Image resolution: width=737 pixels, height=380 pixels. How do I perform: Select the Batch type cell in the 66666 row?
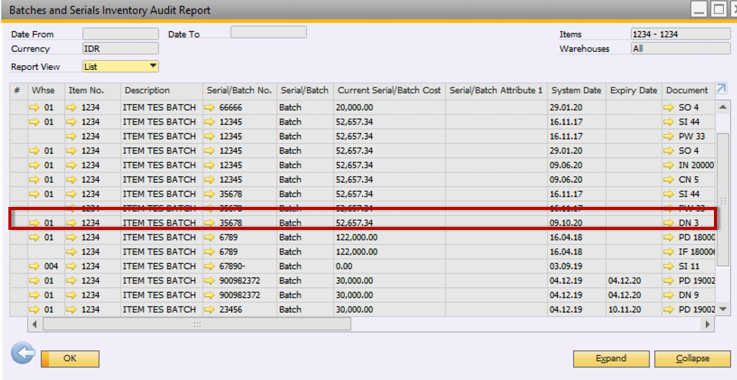tap(305, 108)
